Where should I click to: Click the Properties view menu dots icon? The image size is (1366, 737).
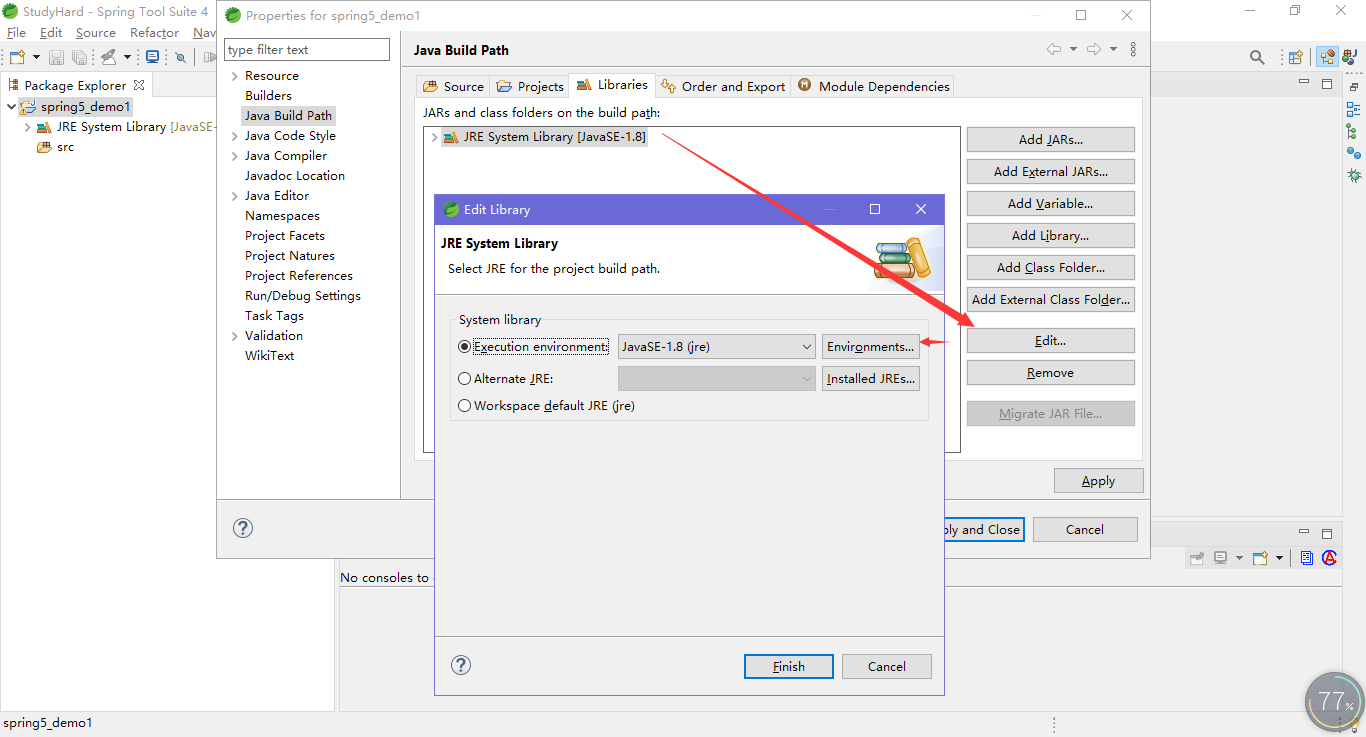pos(1133,49)
